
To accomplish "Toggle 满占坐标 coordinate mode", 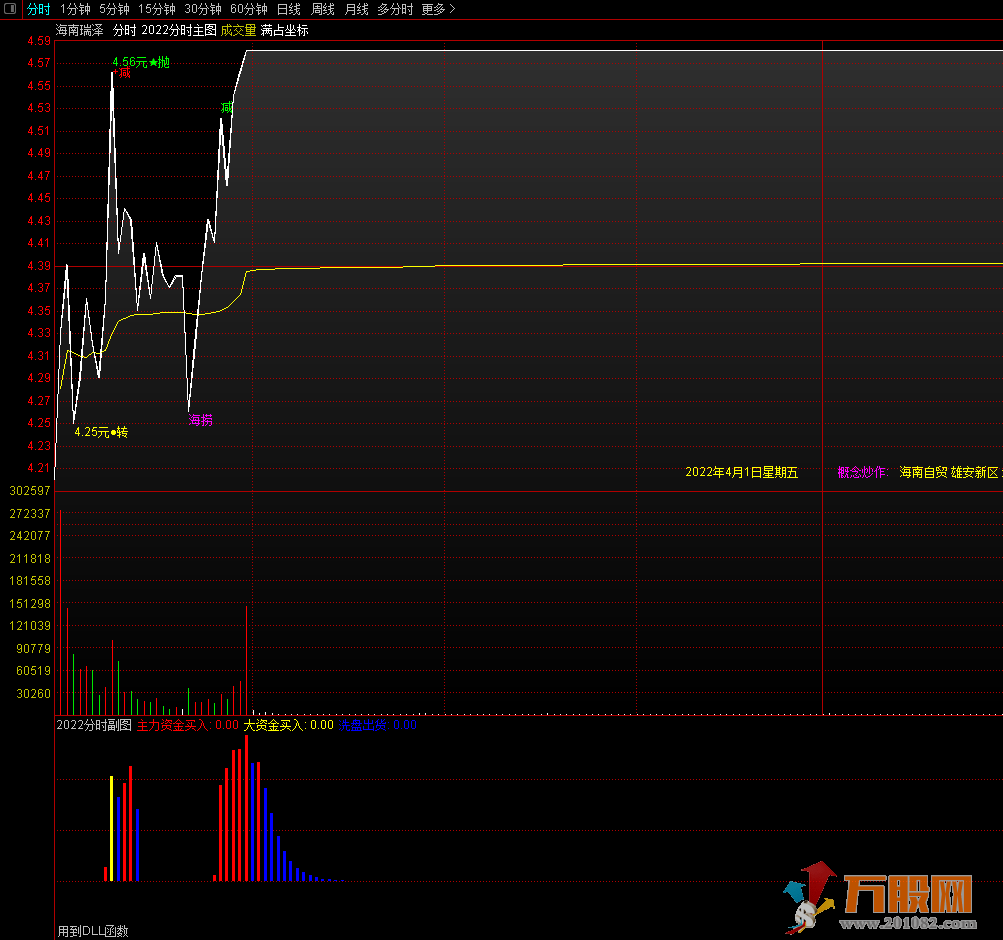I will [285, 30].
